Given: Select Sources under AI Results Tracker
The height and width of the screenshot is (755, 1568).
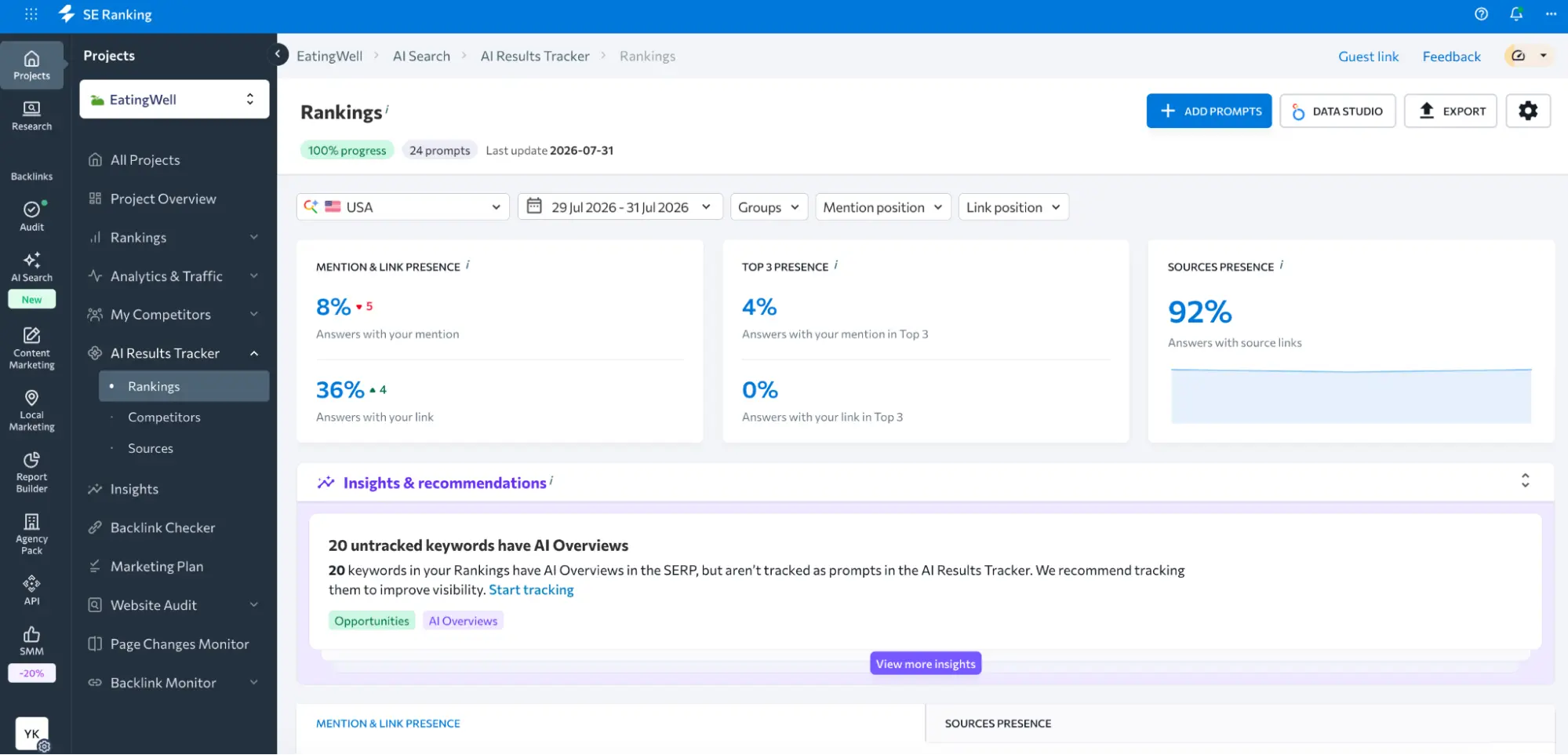Looking at the screenshot, I should (151, 448).
